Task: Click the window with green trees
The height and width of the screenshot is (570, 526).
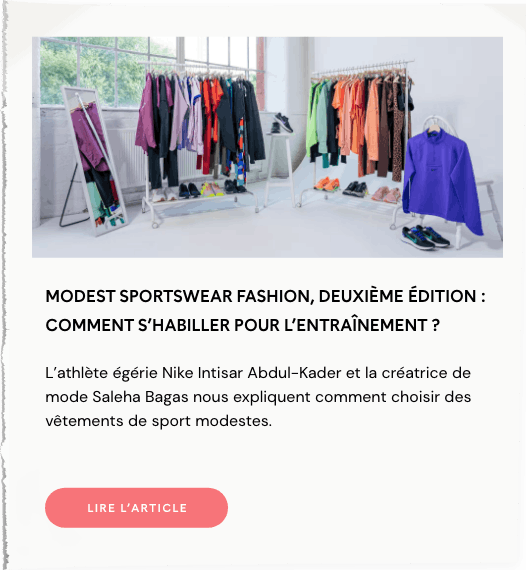Action: (109, 72)
